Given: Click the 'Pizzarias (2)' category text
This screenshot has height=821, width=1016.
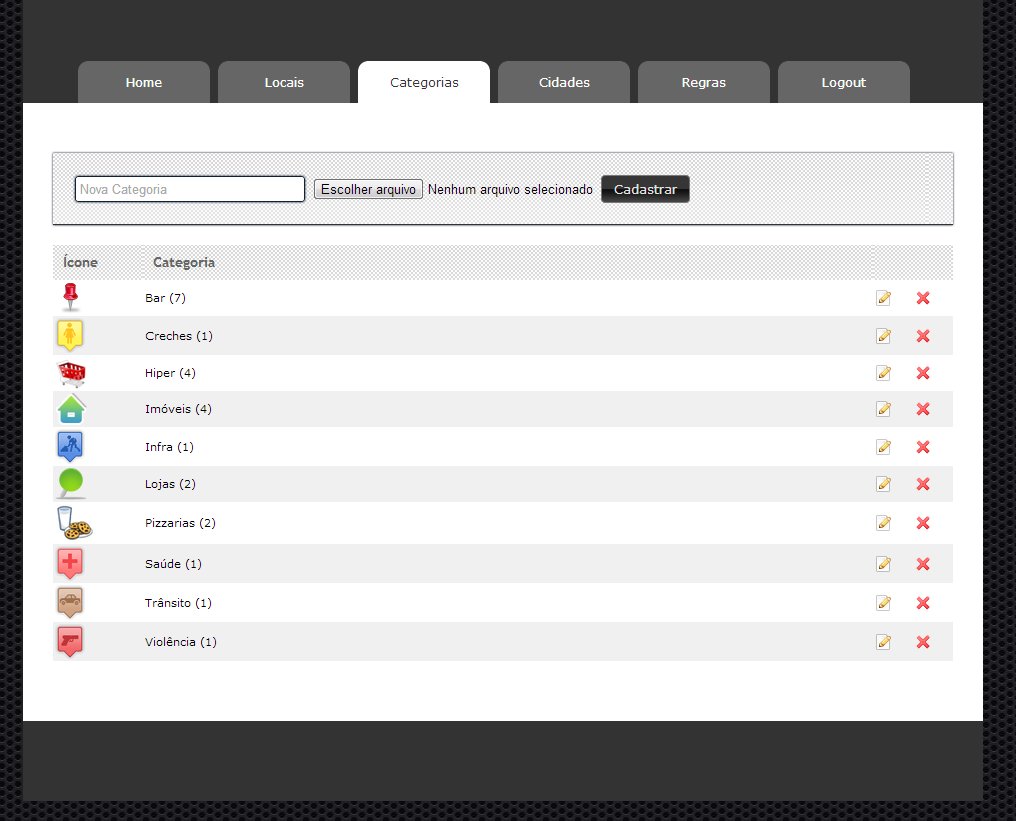Looking at the screenshot, I should click(180, 523).
